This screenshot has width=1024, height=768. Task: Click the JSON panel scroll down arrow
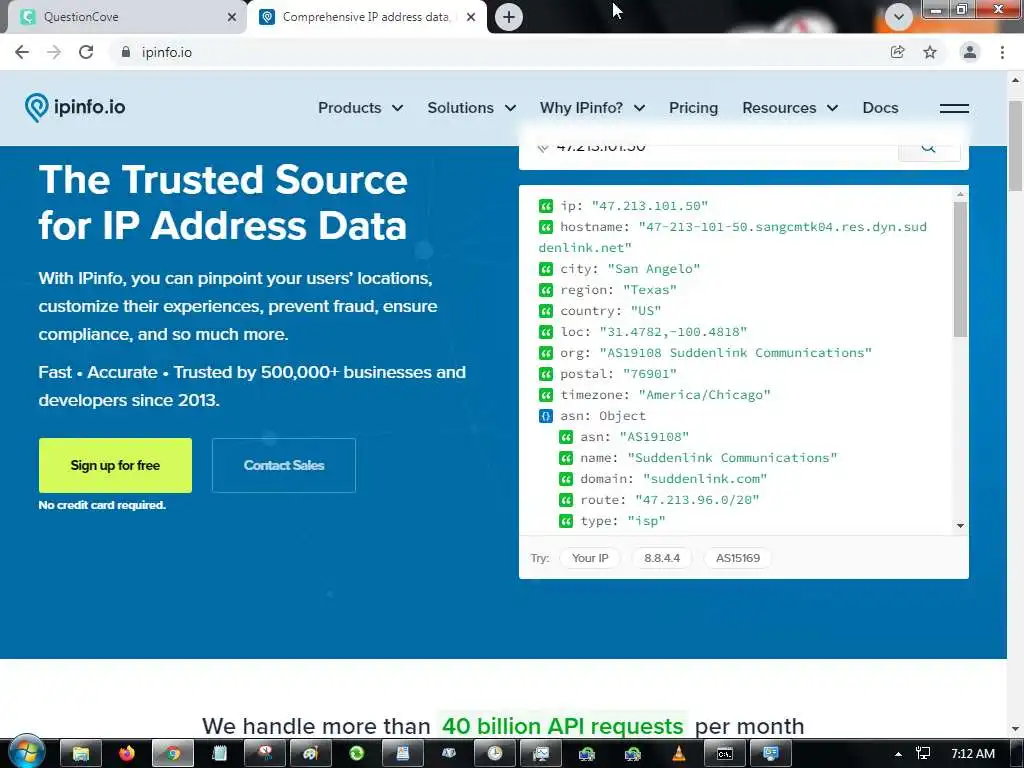[x=960, y=526]
